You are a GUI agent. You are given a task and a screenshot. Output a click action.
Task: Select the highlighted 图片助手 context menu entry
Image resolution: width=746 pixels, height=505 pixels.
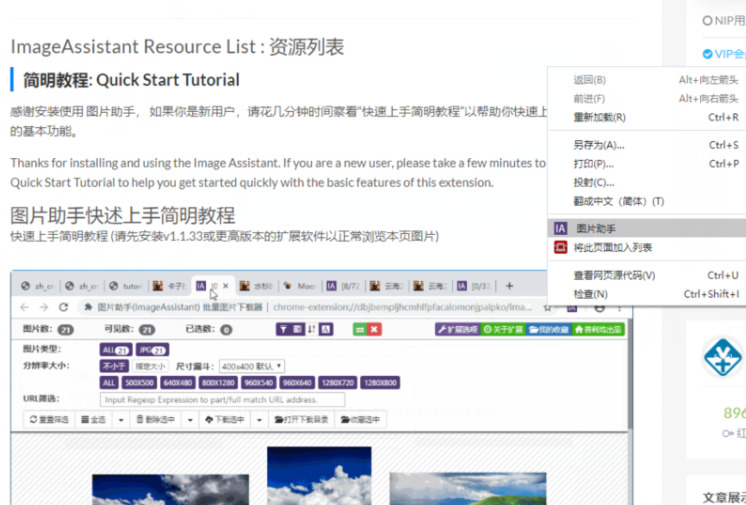[x=647, y=228]
